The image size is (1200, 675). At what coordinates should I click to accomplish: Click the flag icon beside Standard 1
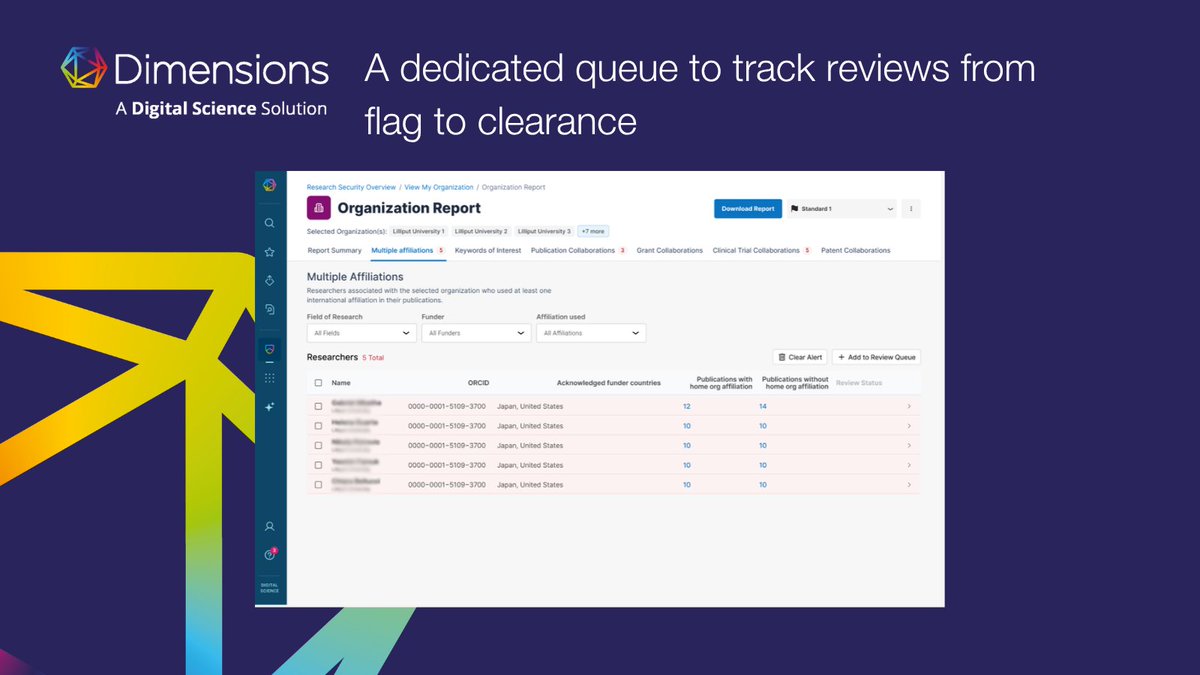click(x=796, y=209)
